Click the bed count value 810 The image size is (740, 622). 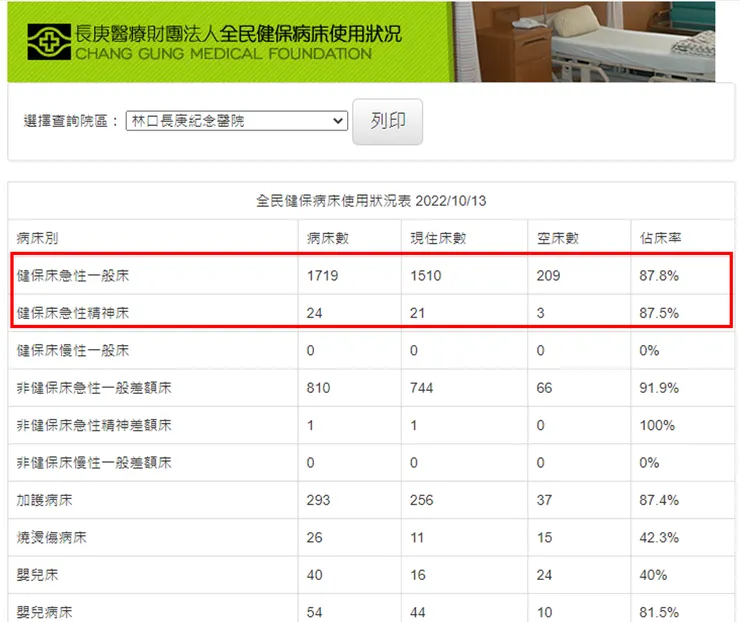319,388
